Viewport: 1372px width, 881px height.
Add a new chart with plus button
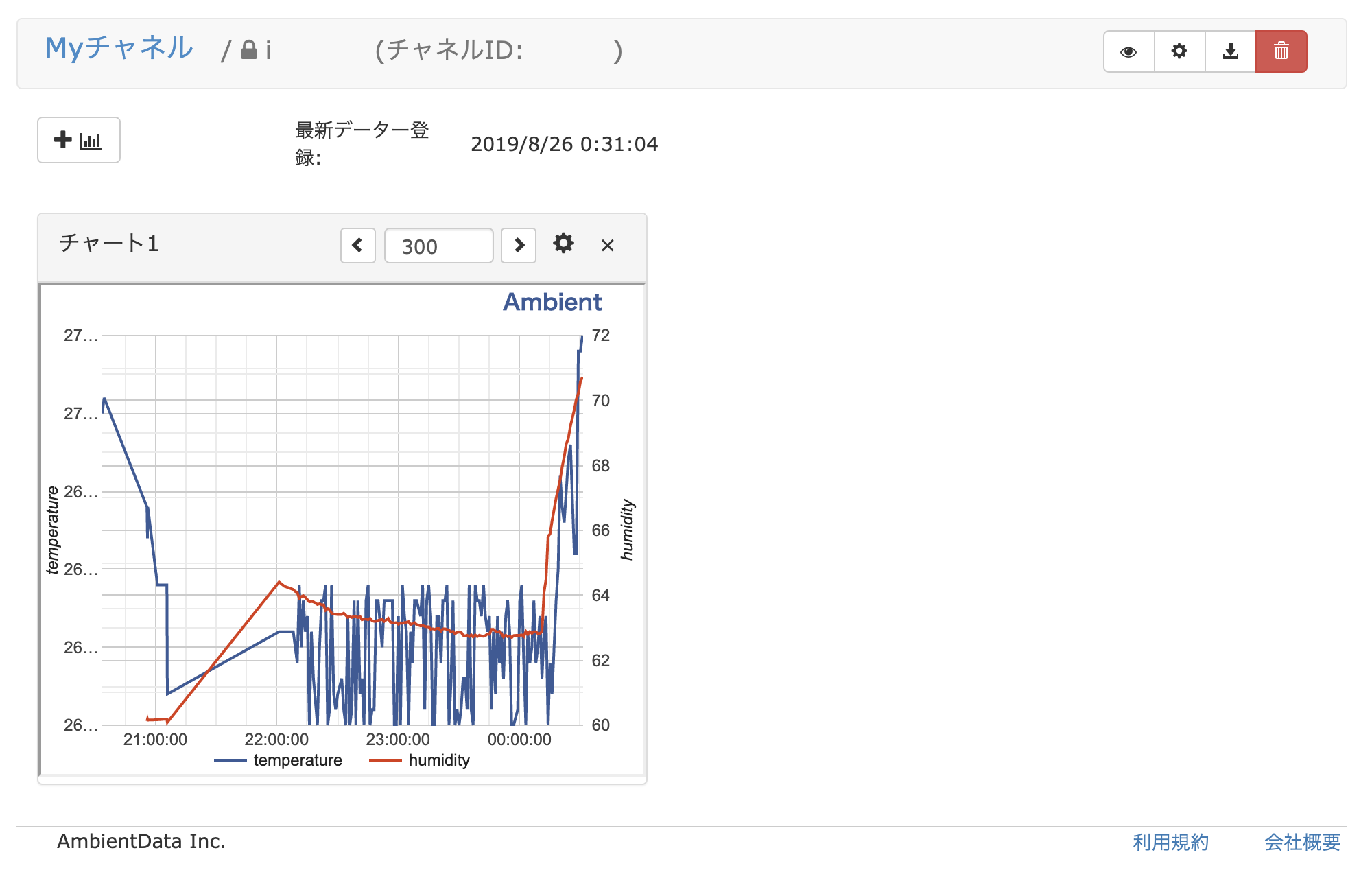tap(79, 140)
